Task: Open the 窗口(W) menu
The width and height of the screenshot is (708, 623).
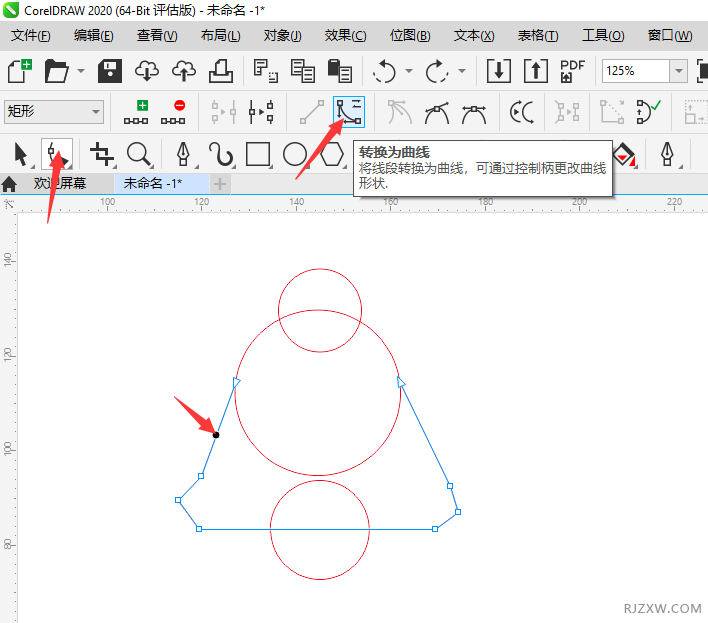Action: coord(670,35)
